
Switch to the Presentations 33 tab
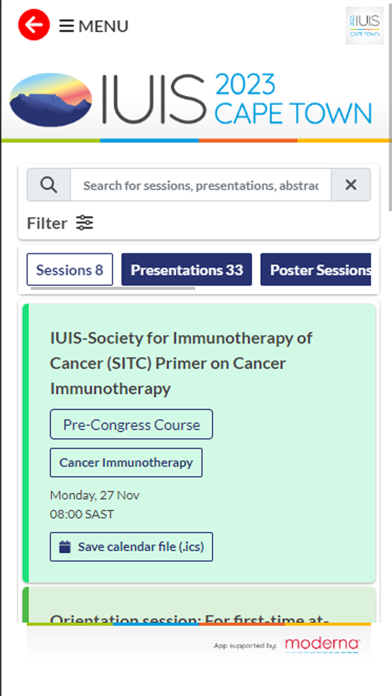(186, 269)
